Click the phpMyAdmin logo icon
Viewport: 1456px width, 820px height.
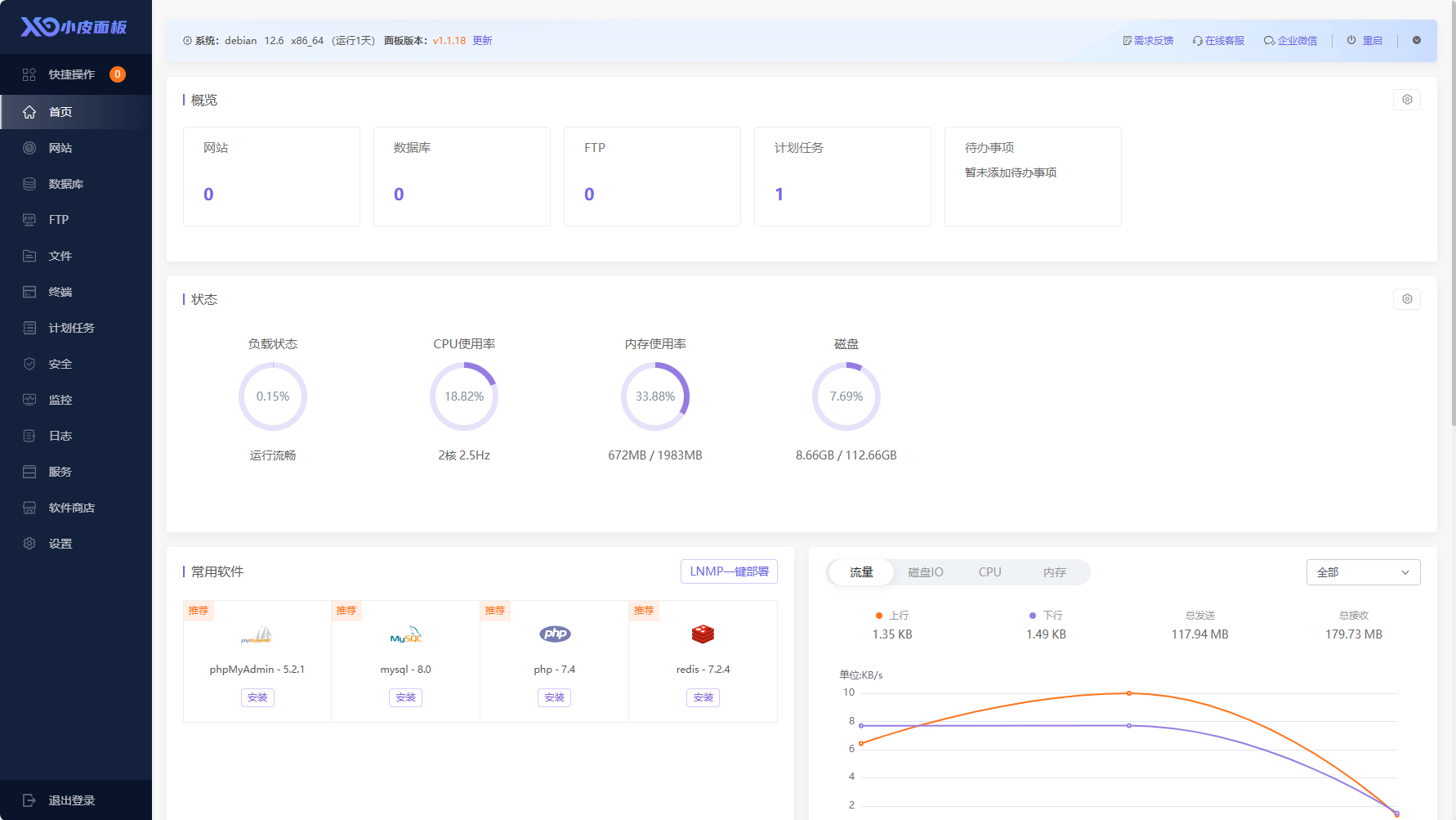pyautogui.click(x=257, y=634)
